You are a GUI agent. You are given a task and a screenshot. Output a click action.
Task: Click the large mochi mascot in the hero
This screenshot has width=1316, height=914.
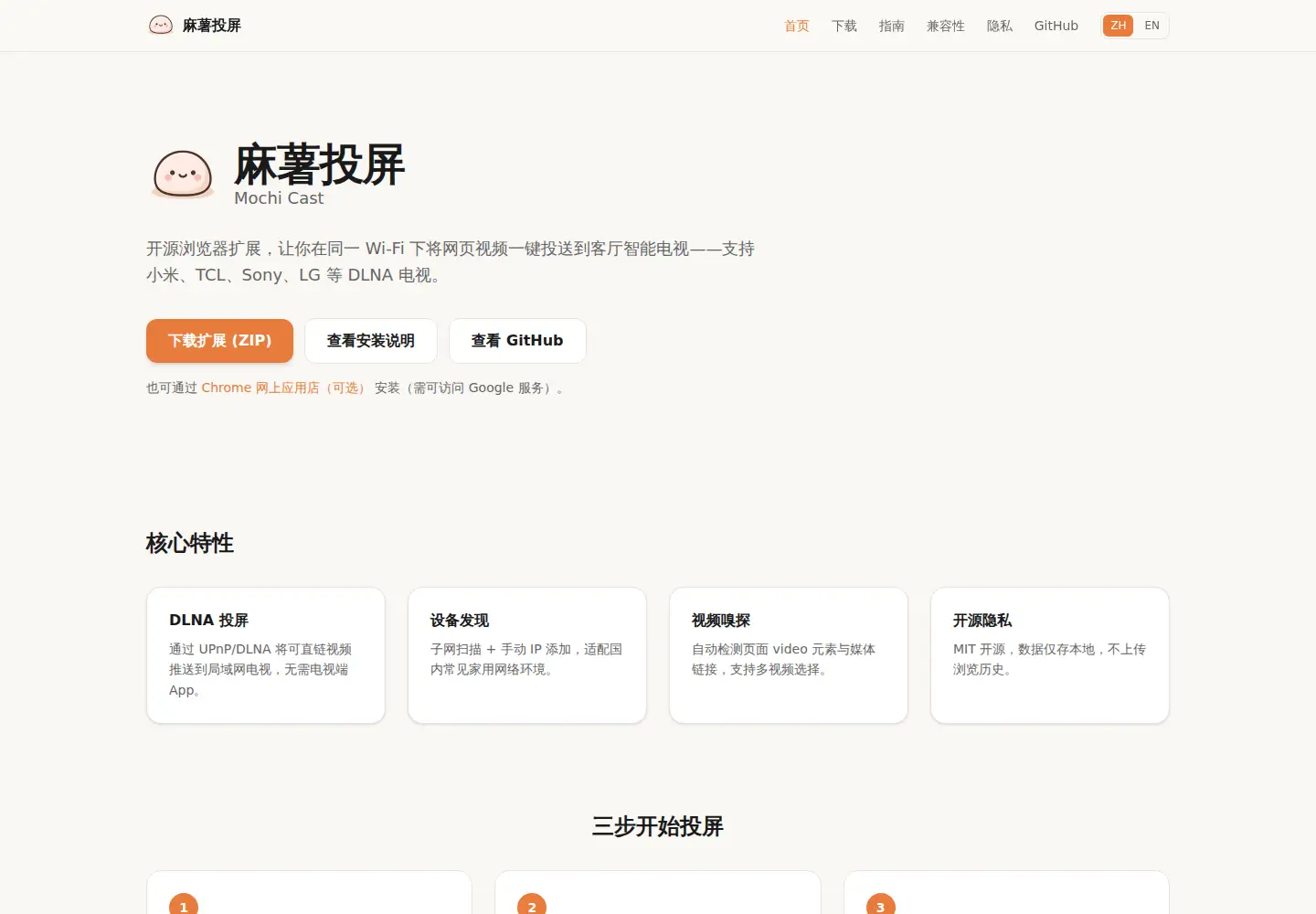click(x=183, y=175)
